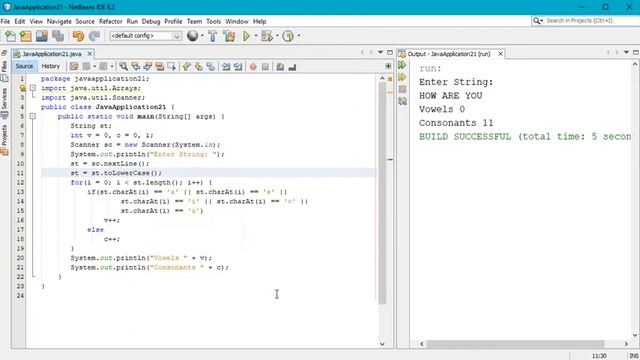Click the New Project toolbar icon
The height and width of the screenshot is (360, 640).
pyautogui.click(x=26, y=36)
